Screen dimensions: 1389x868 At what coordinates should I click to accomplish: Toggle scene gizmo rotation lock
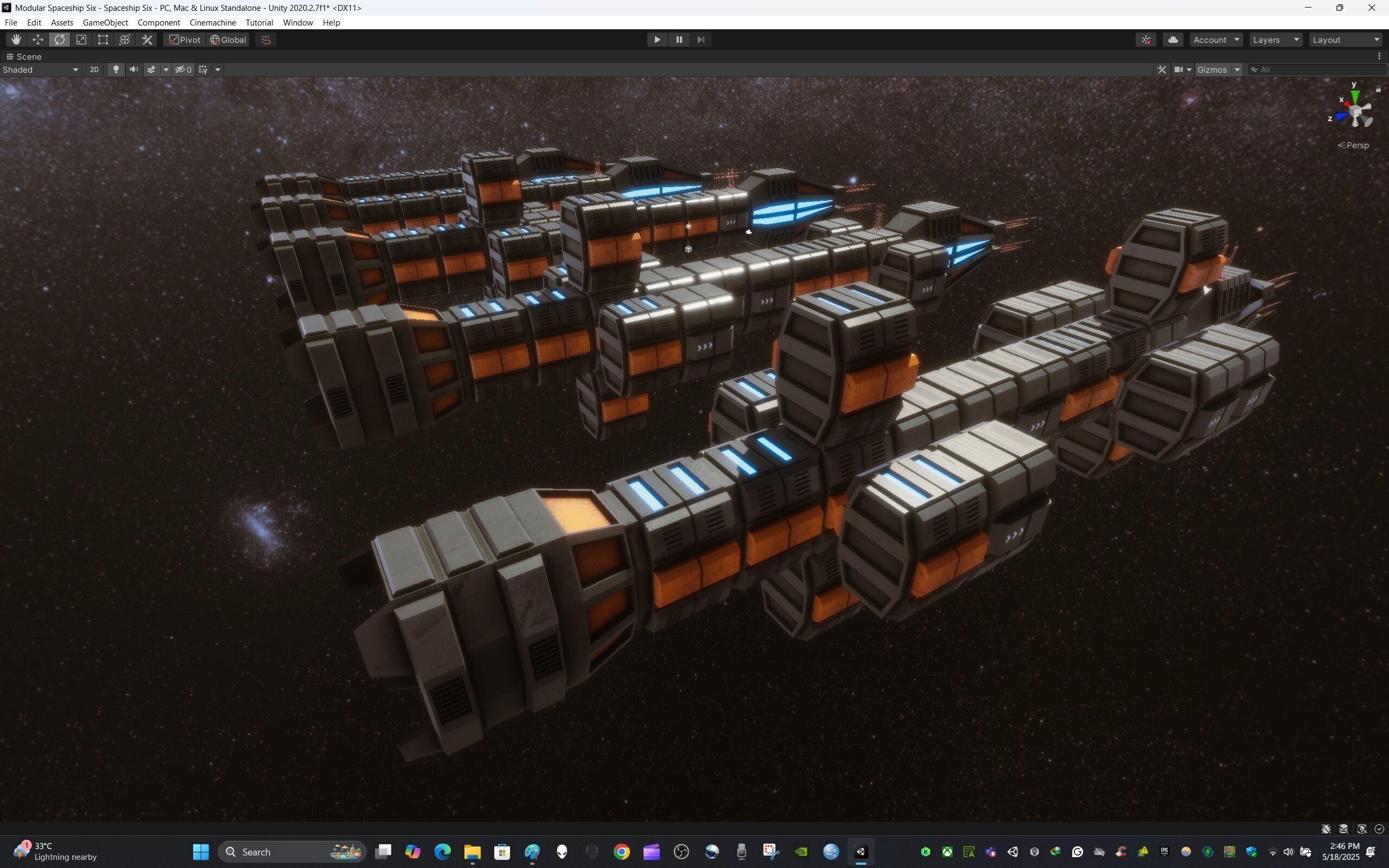pyautogui.click(x=1378, y=89)
